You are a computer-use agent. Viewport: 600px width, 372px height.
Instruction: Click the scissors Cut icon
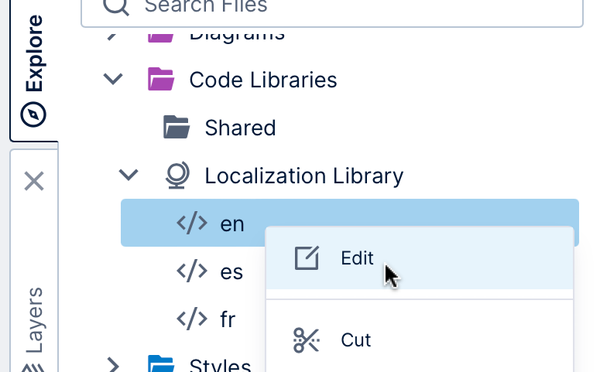coord(306,340)
